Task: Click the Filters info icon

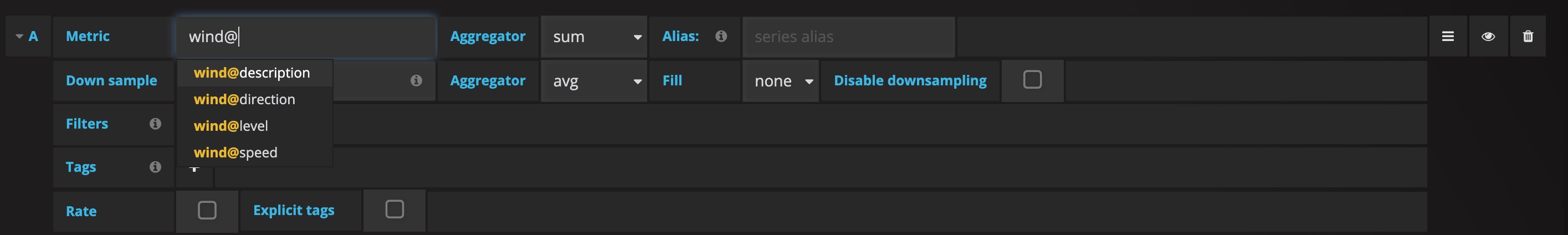Action: 155,124
